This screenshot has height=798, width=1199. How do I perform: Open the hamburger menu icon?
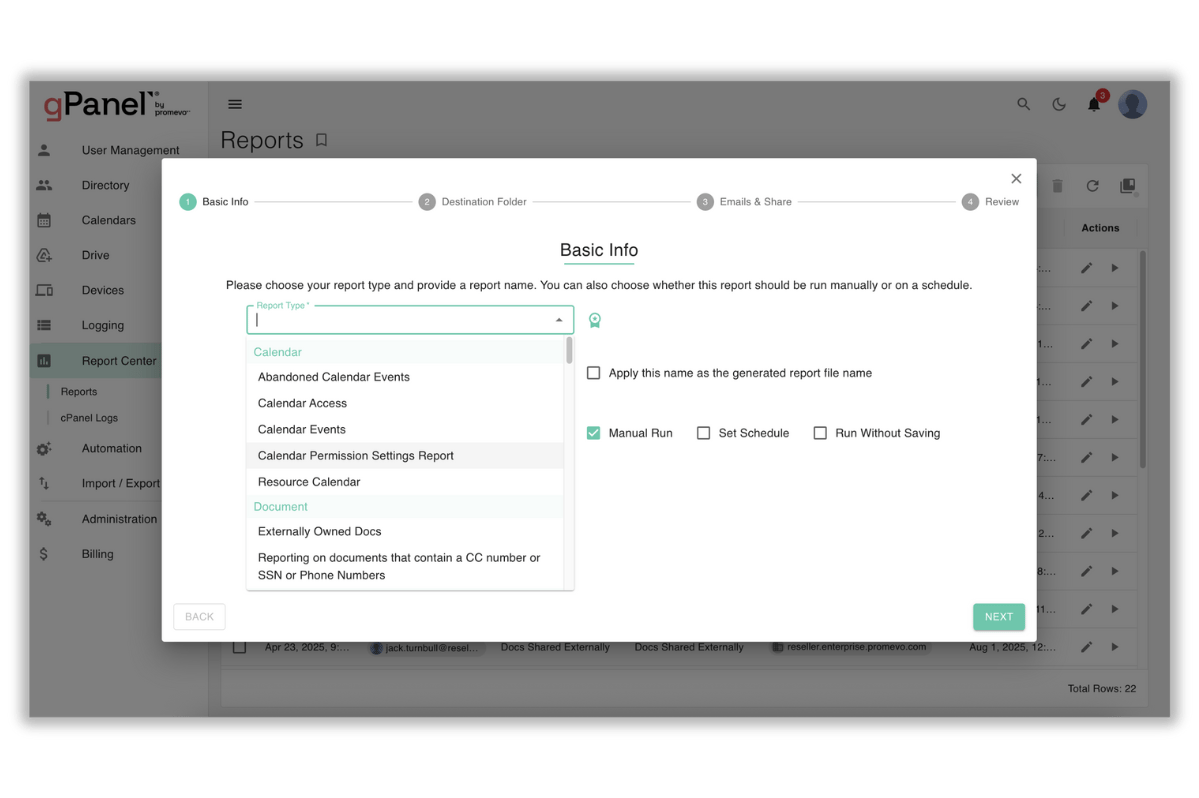[235, 104]
